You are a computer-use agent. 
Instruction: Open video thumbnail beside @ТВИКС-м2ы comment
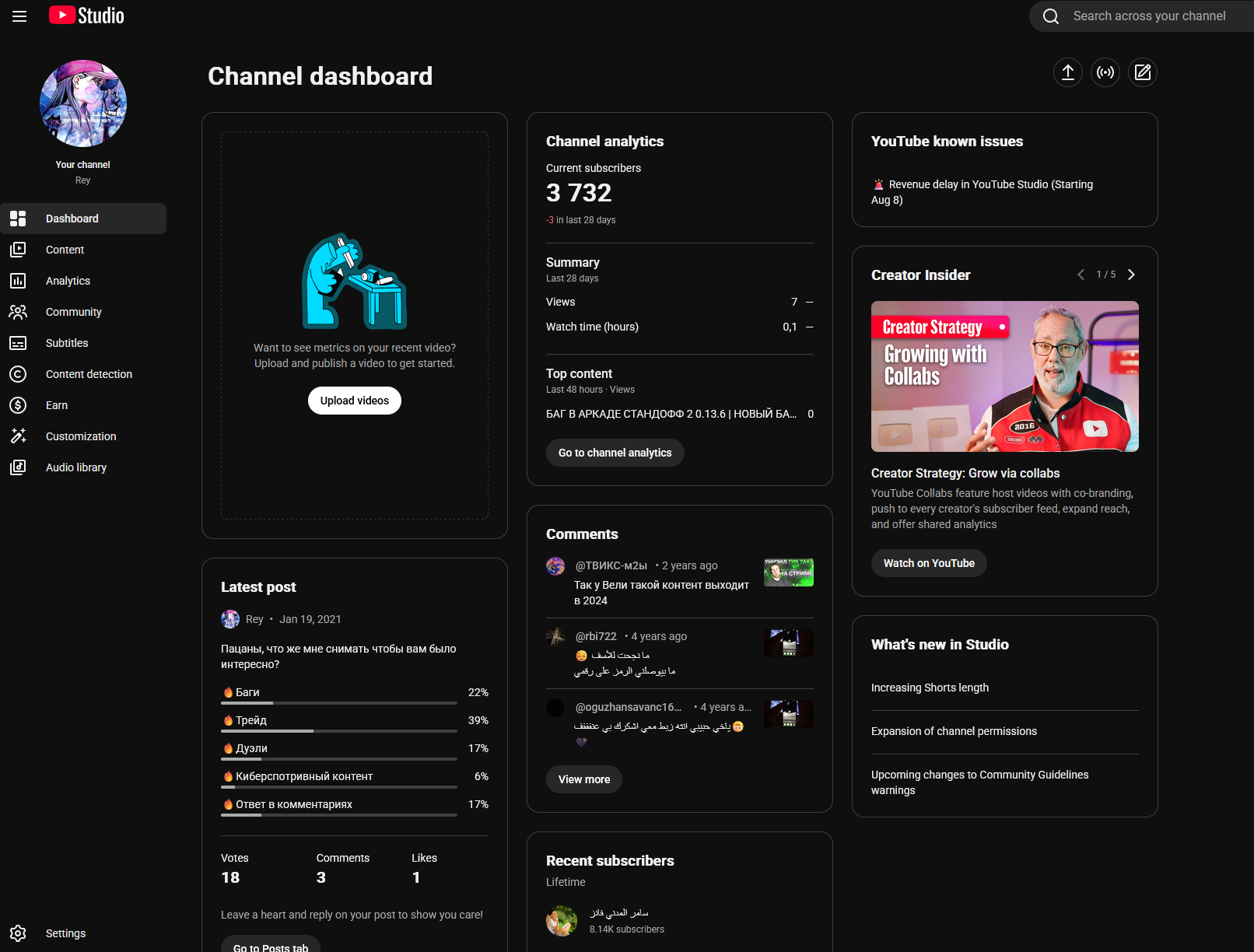(x=789, y=572)
